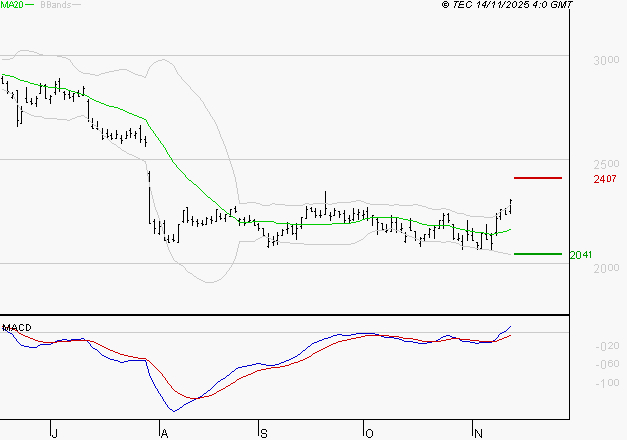Click the 3000 price axis label
The width and height of the screenshot is (627, 440).
(x=606, y=60)
